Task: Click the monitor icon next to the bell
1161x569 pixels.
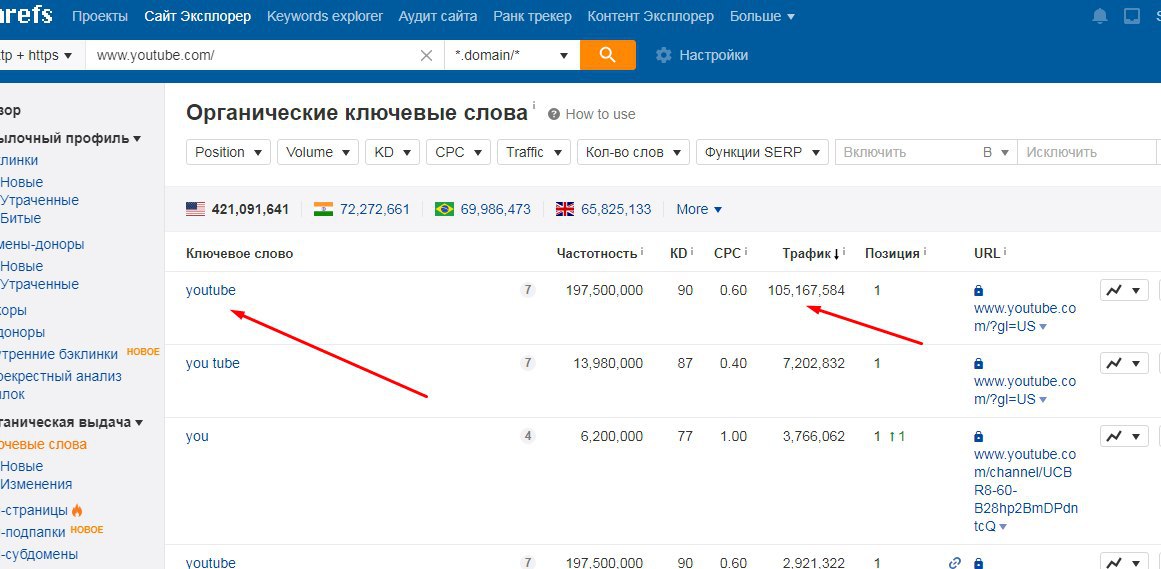Action: pyautogui.click(x=1132, y=16)
